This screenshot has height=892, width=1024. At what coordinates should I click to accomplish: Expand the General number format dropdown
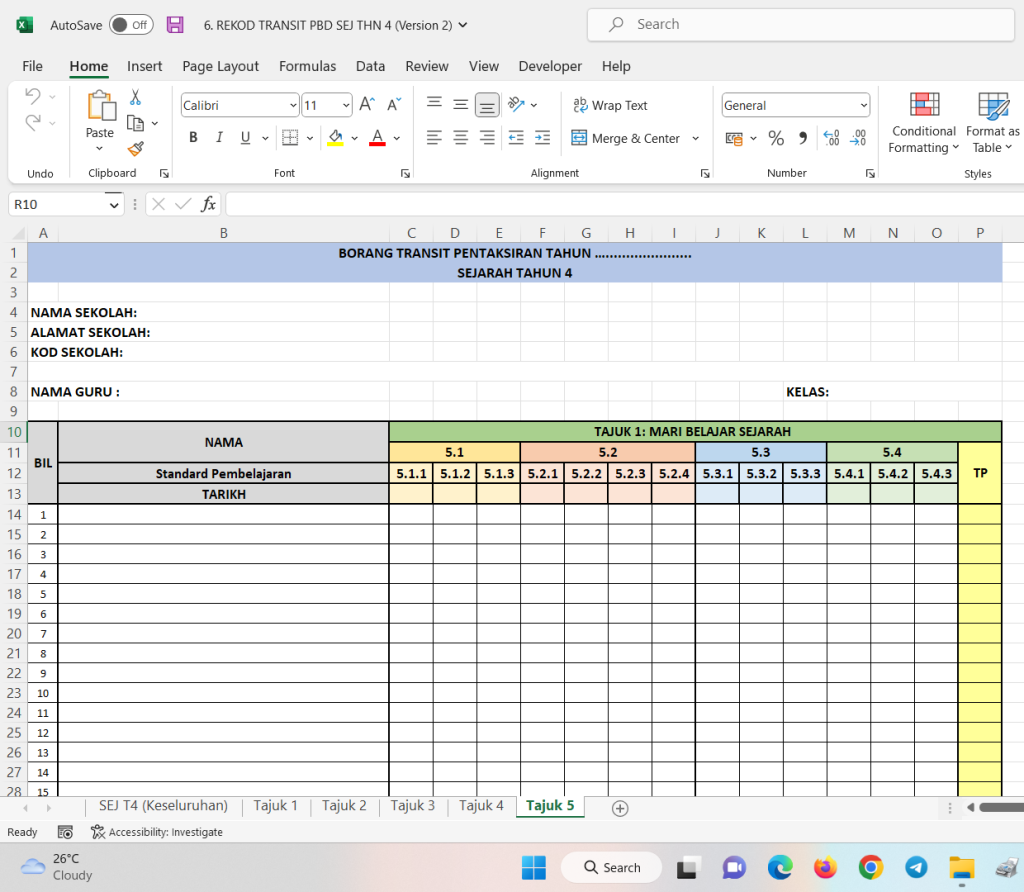click(863, 105)
